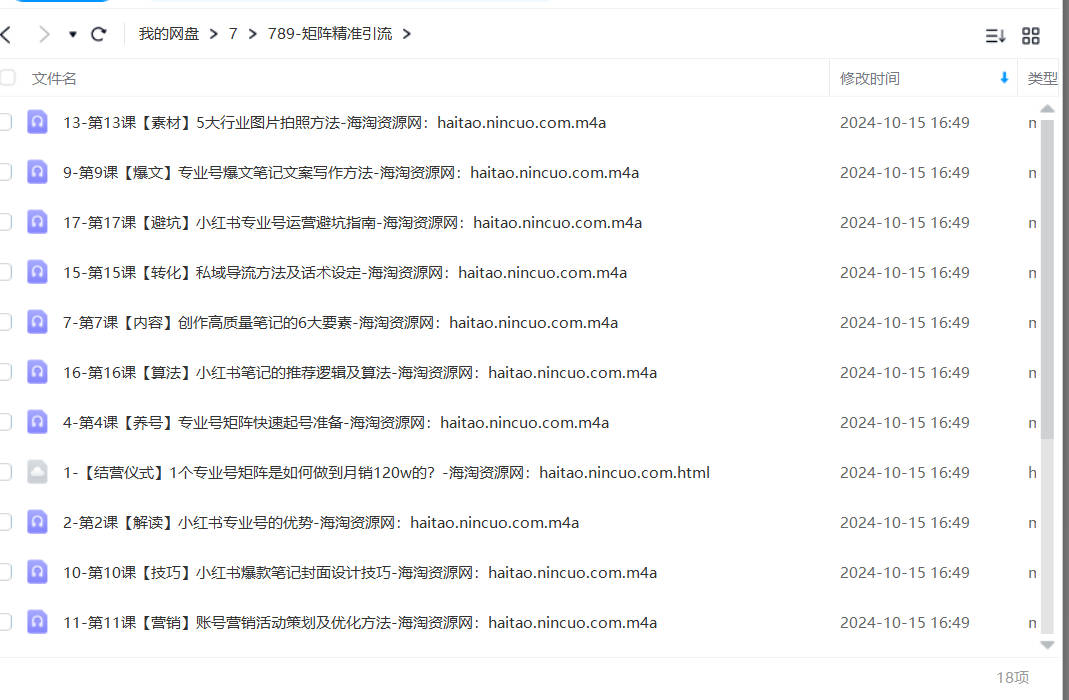Check the box for 11-第11课 file
Image resolution: width=1069 pixels, height=700 pixels.
[x=5, y=622]
